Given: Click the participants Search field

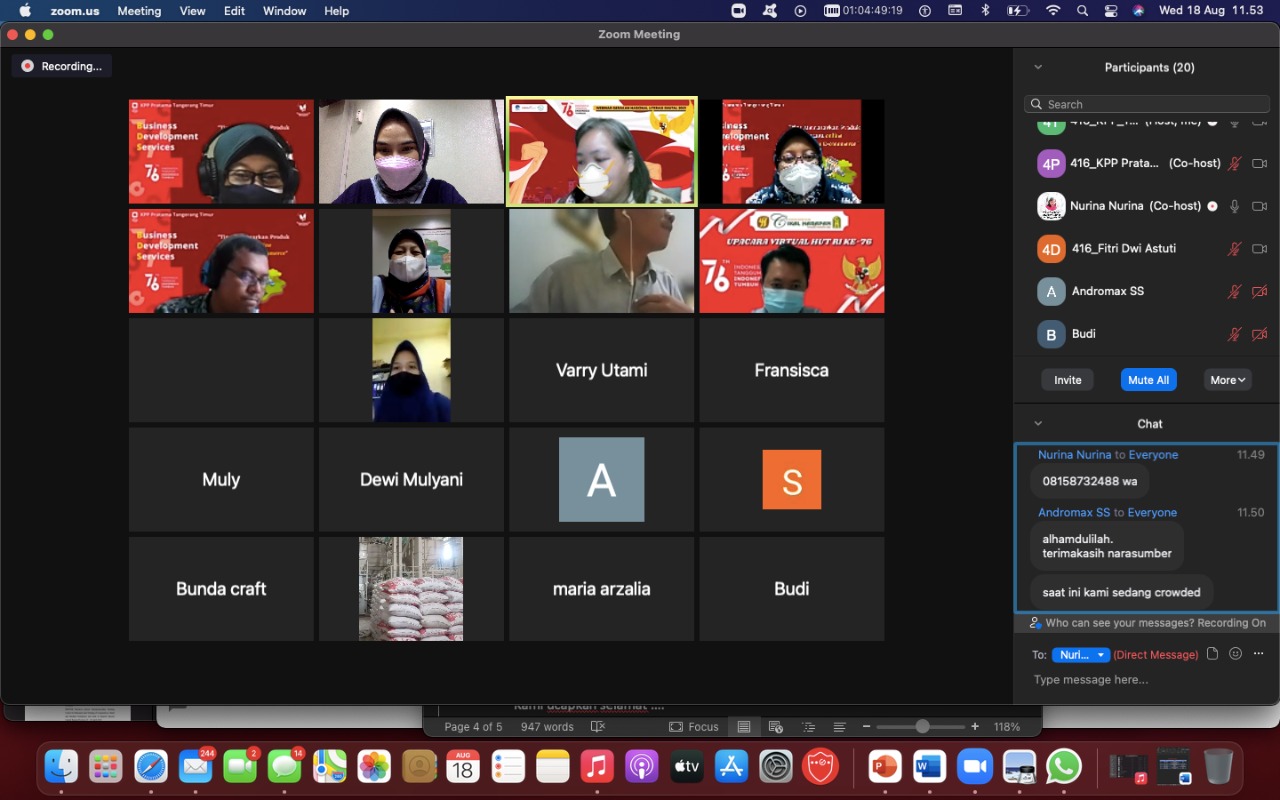Looking at the screenshot, I should (x=1147, y=104).
